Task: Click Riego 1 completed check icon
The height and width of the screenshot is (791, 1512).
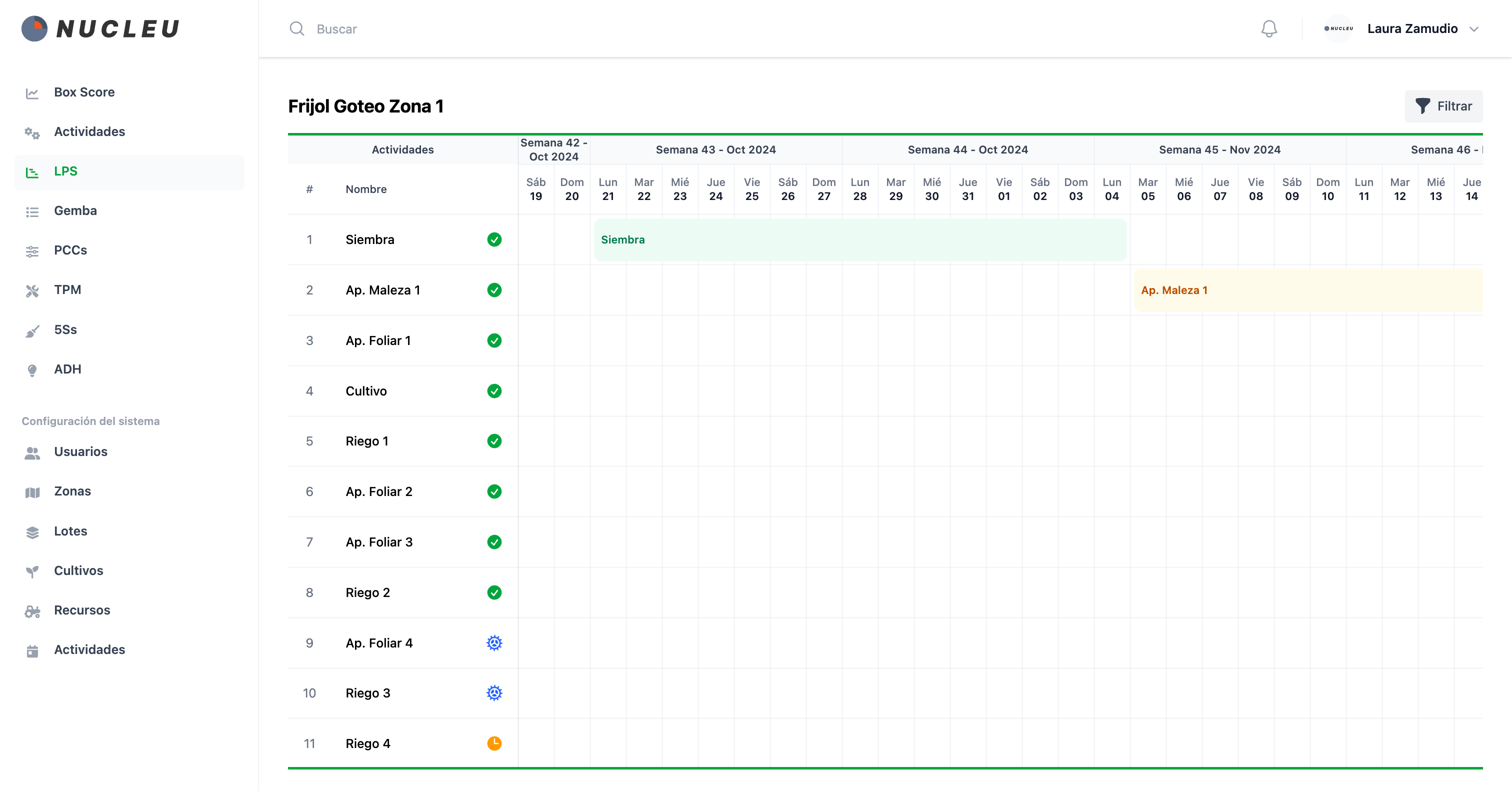Action: [x=494, y=440]
